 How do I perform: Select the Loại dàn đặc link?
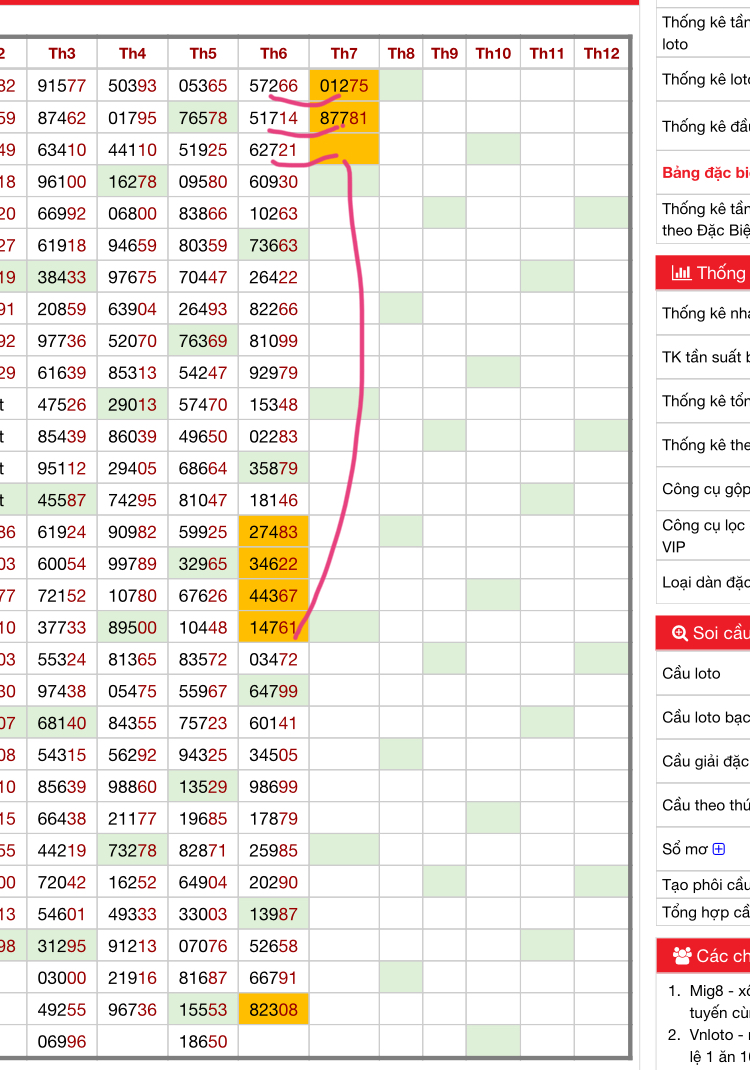pos(705,582)
